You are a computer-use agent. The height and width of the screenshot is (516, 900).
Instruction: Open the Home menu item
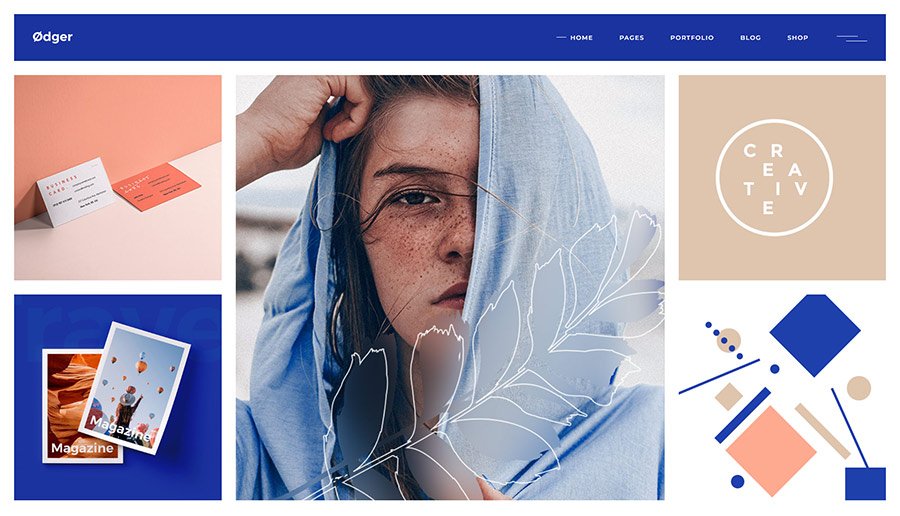click(581, 38)
